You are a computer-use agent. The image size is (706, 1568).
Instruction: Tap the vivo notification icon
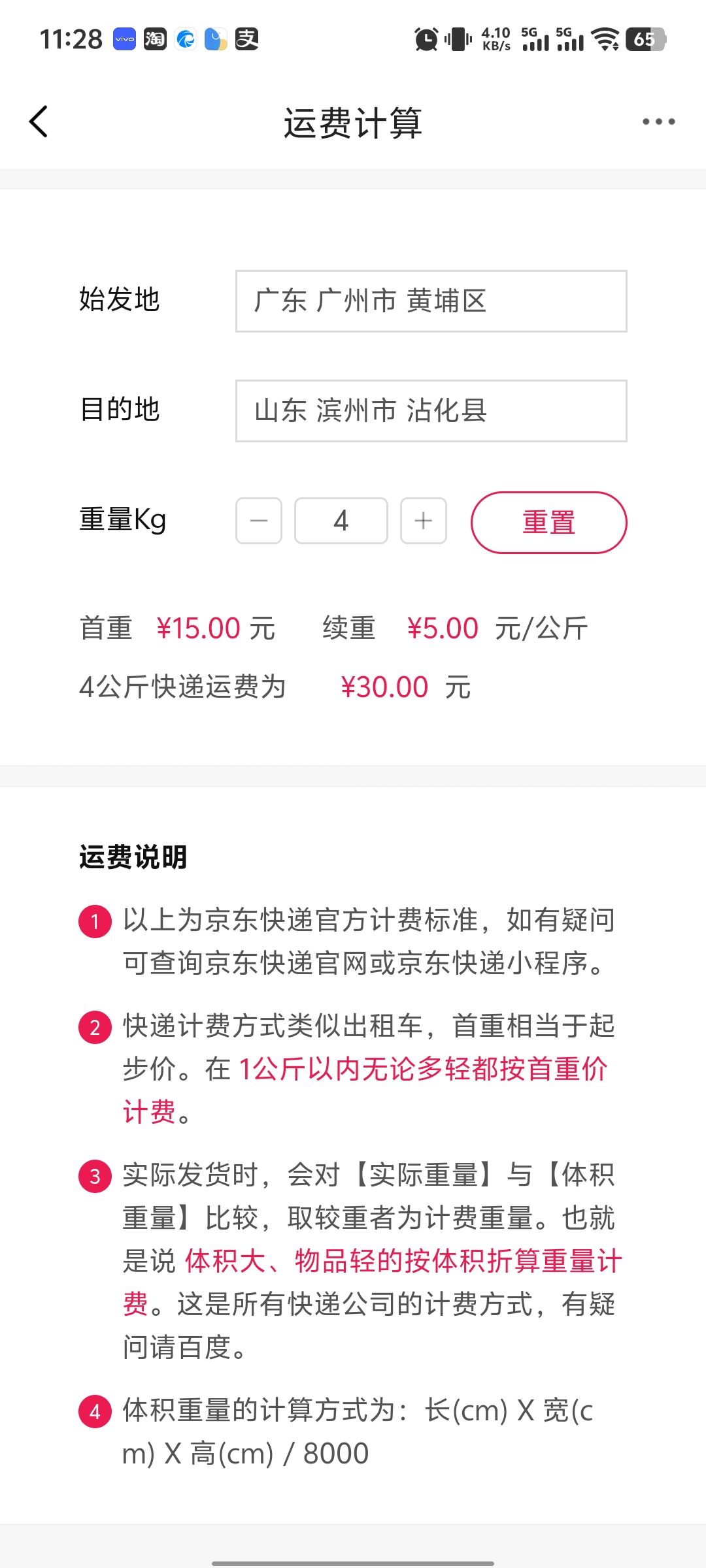click(124, 39)
